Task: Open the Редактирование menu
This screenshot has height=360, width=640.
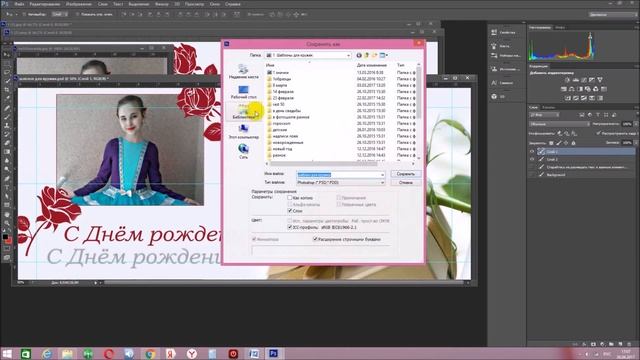Action: pyautogui.click(x=45, y=4)
